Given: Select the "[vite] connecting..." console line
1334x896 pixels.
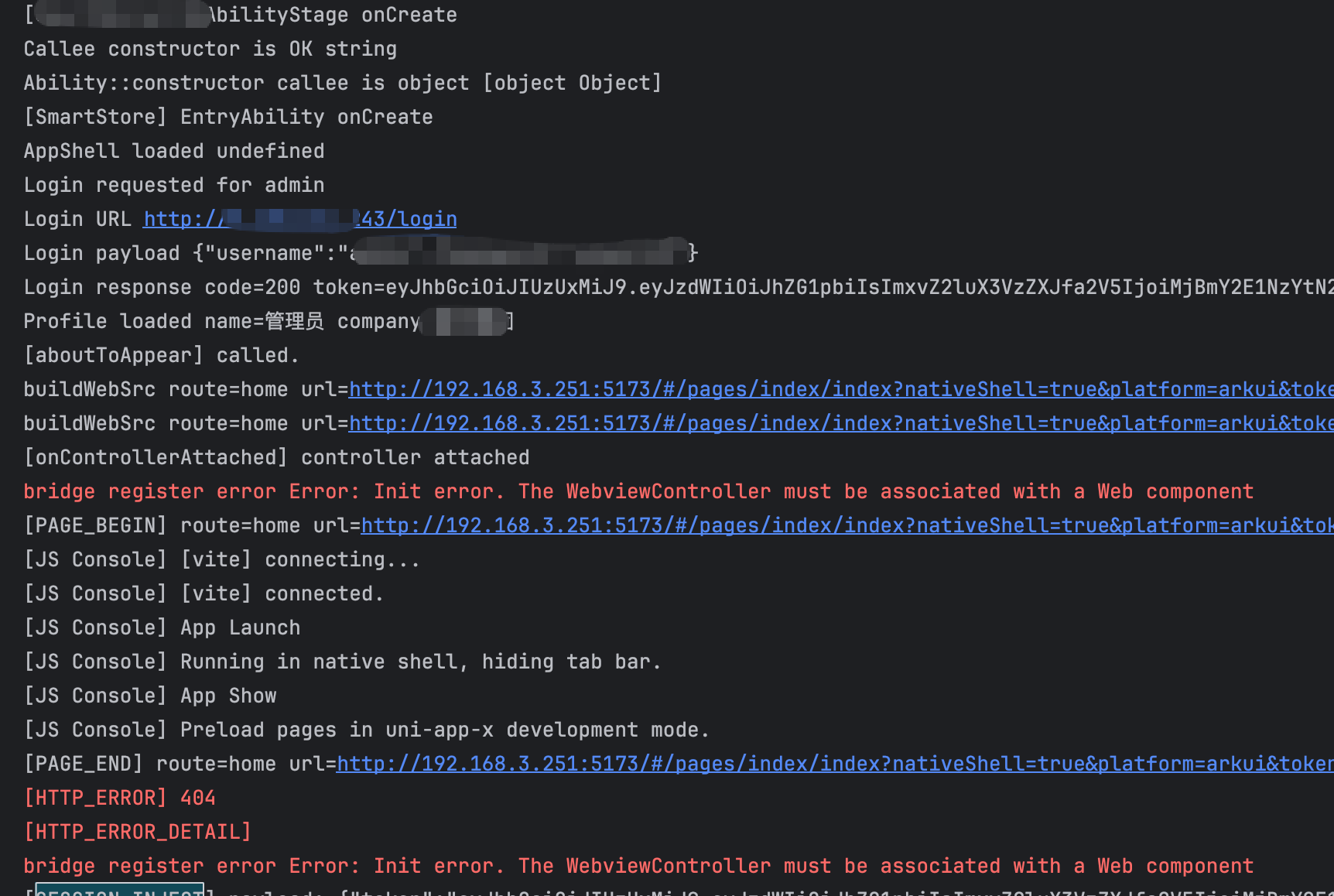Looking at the screenshot, I should click(x=221, y=559).
